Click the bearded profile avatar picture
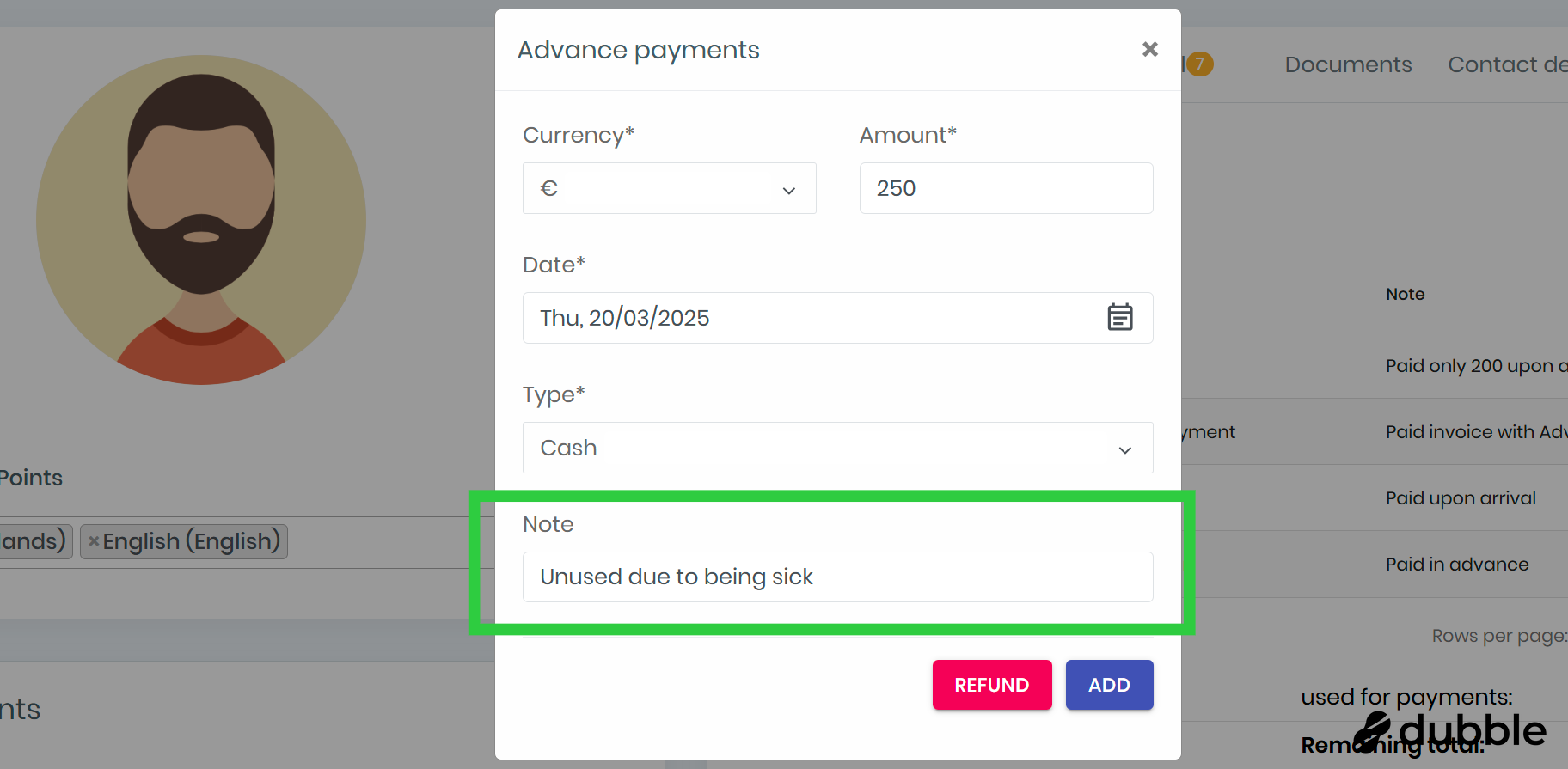This screenshot has width=1568, height=769. 201,220
